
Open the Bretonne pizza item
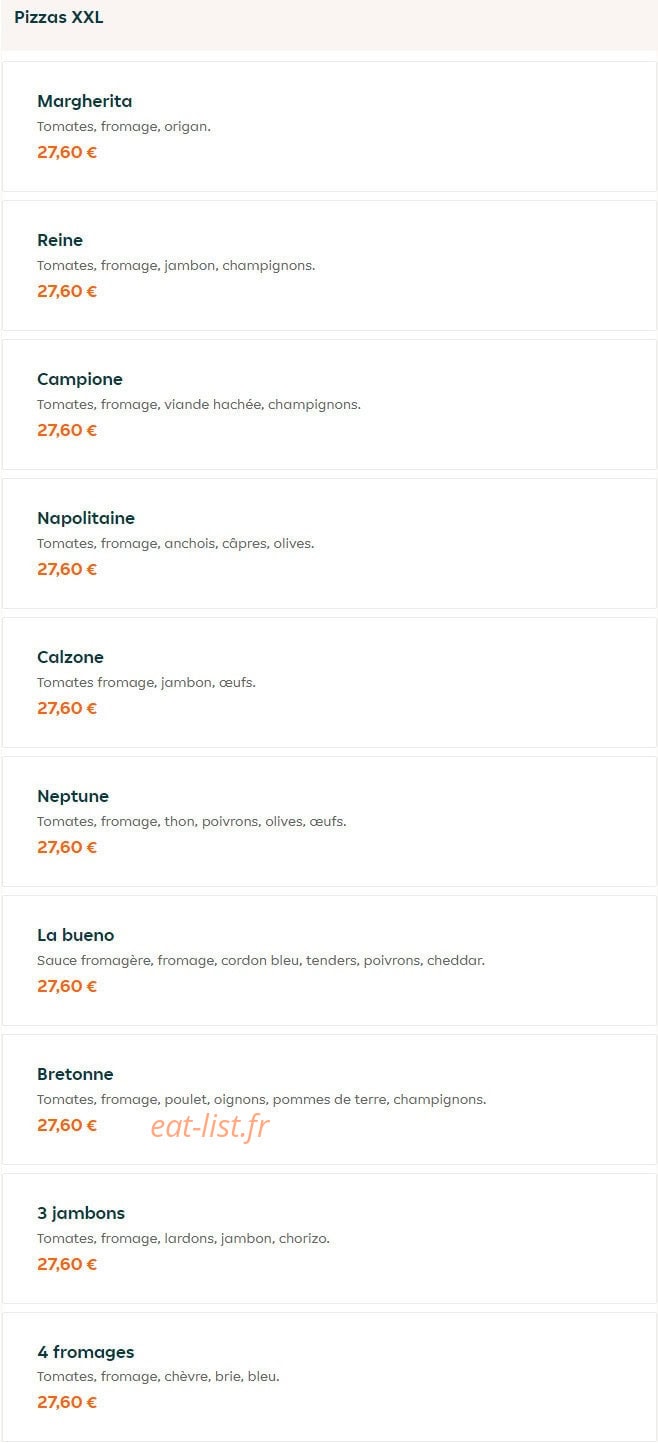click(x=329, y=1099)
